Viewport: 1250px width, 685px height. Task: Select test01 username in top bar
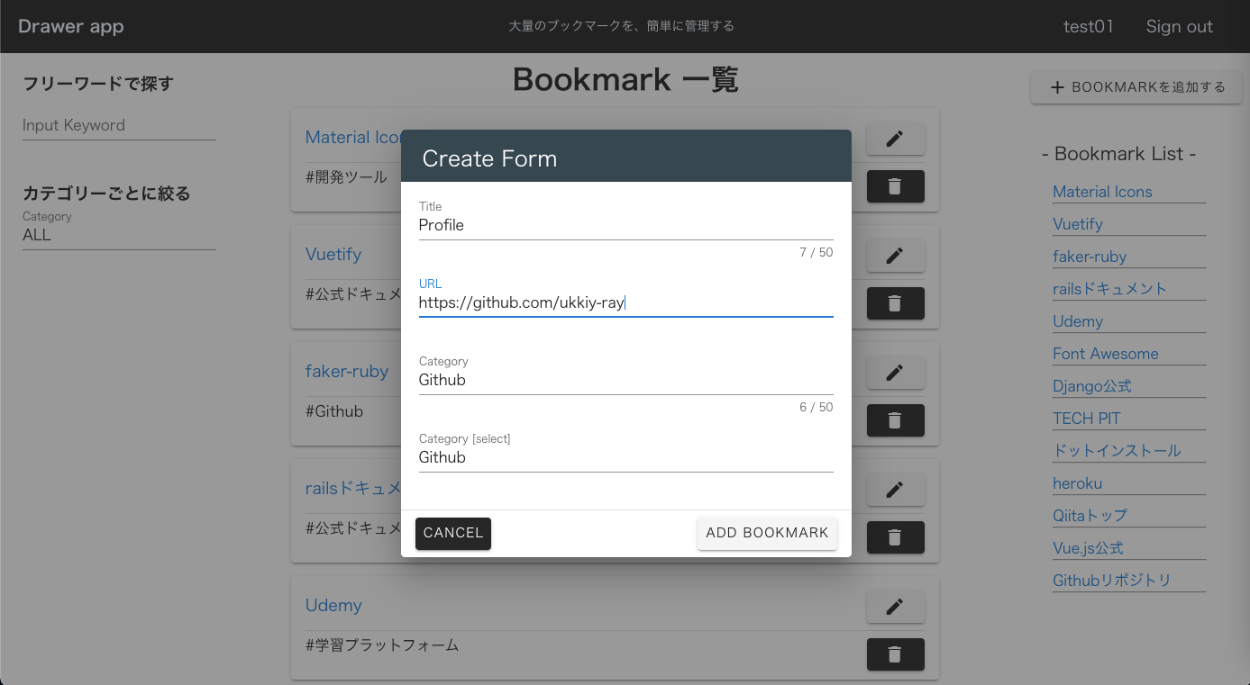point(1087,27)
